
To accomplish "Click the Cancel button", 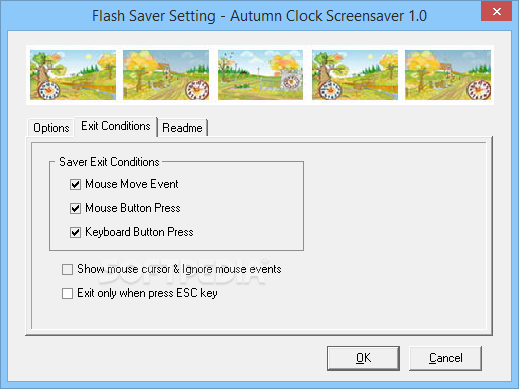I will point(445,358).
